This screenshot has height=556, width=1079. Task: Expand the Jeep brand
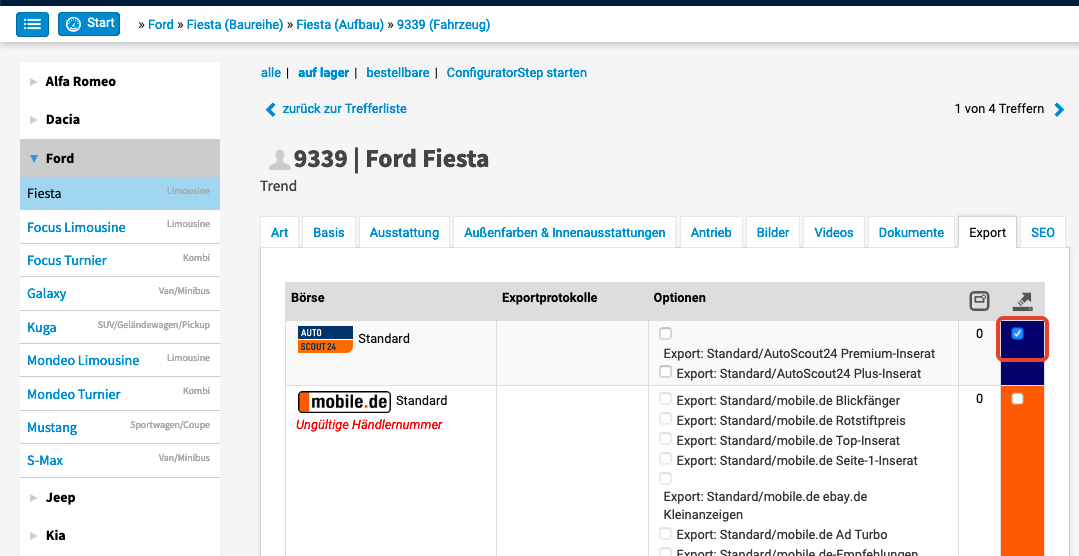tap(33, 498)
